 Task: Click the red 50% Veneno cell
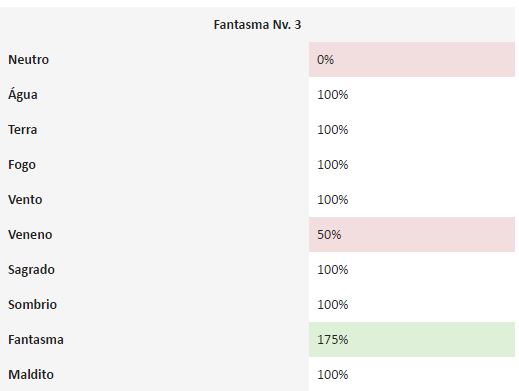pos(412,234)
